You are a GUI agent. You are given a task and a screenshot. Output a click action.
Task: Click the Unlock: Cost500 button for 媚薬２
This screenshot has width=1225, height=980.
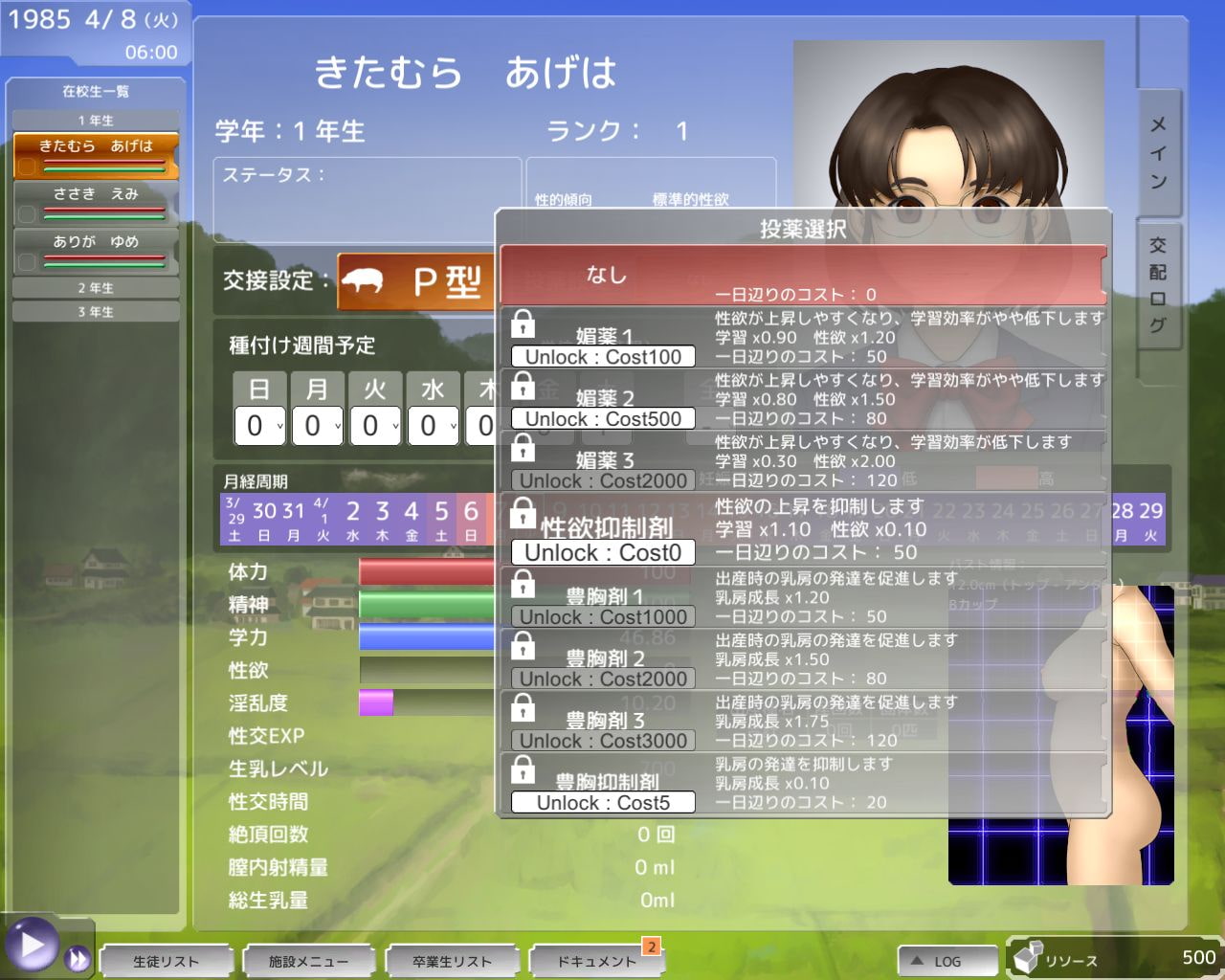coord(603,418)
